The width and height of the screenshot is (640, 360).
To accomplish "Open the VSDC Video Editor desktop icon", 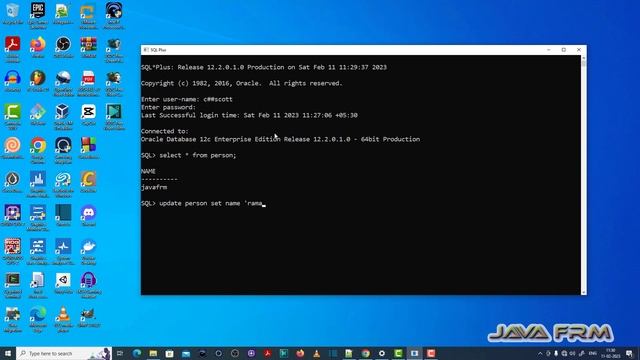I will 113,116.
